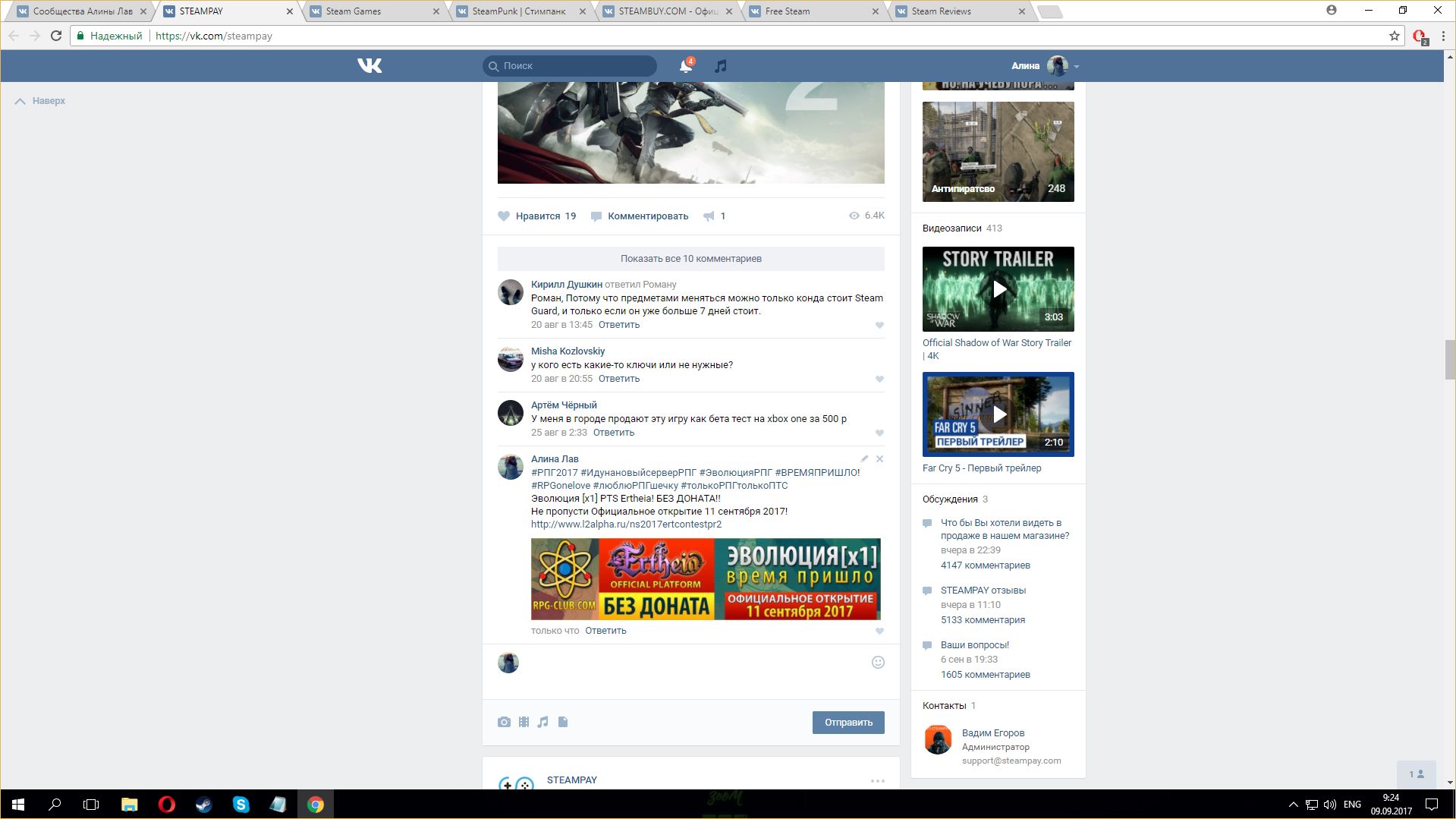
Task: Share the post via megaphone icon
Action: point(714,216)
